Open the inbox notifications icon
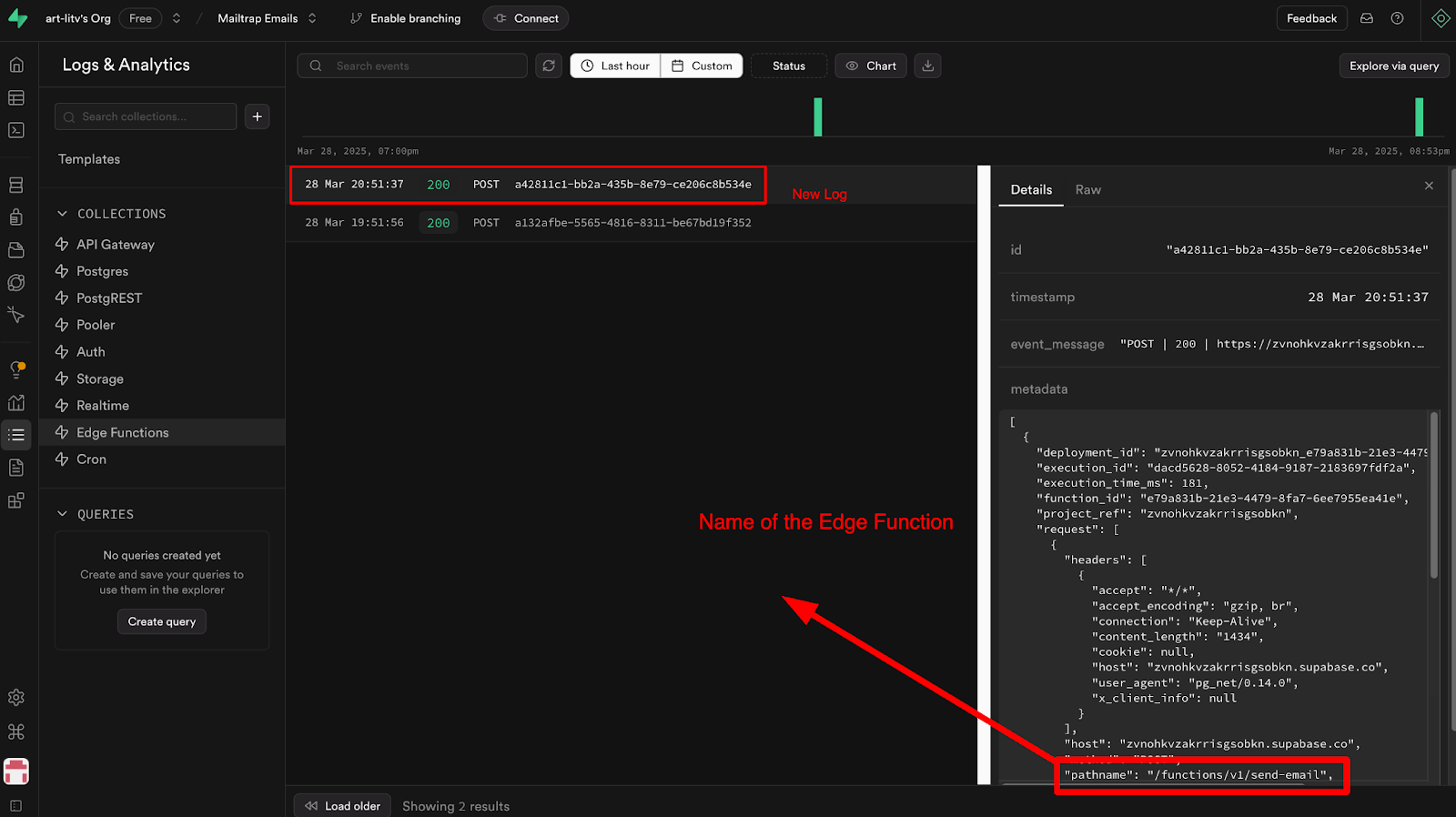 pyautogui.click(x=1367, y=18)
